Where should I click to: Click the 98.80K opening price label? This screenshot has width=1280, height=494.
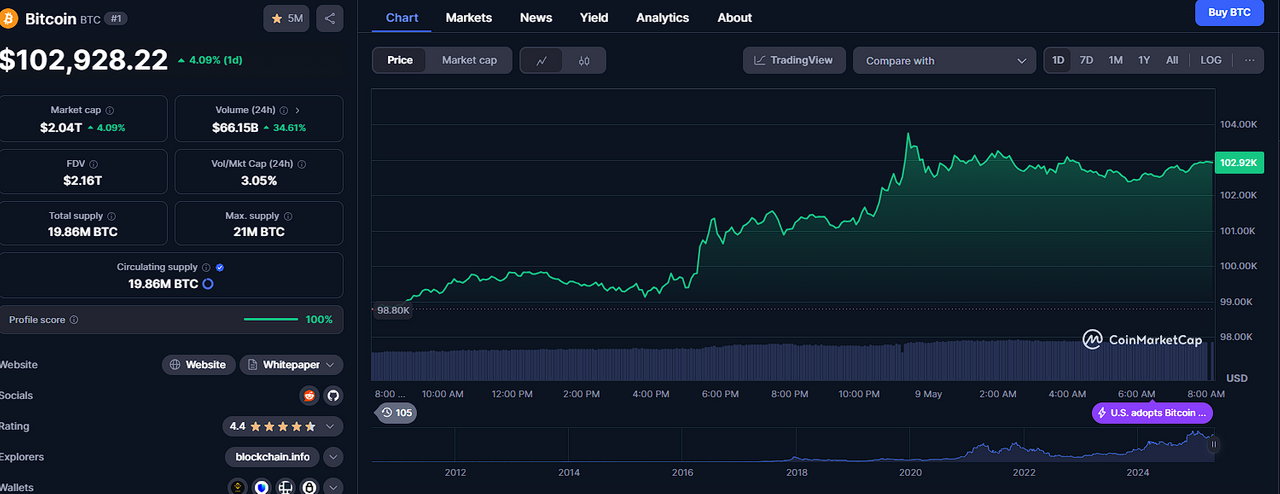[x=392, y=311]
